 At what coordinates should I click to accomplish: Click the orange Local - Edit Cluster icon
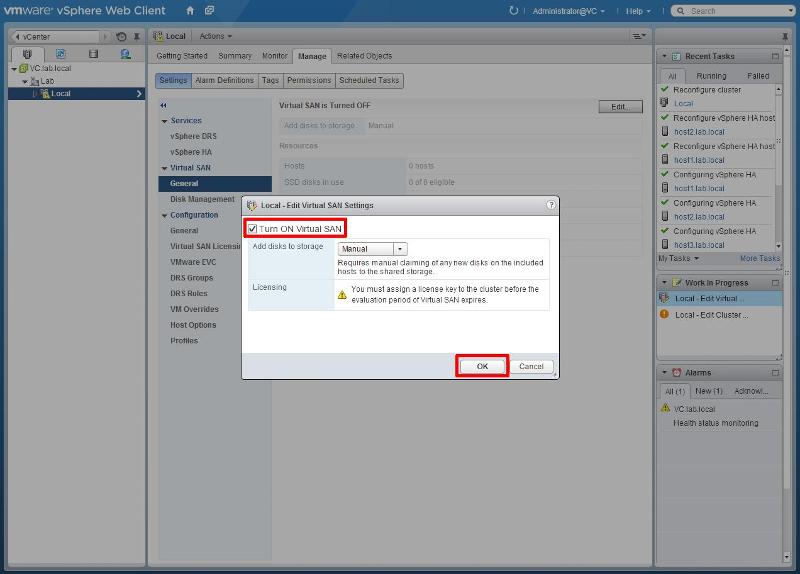pos(664,314)
